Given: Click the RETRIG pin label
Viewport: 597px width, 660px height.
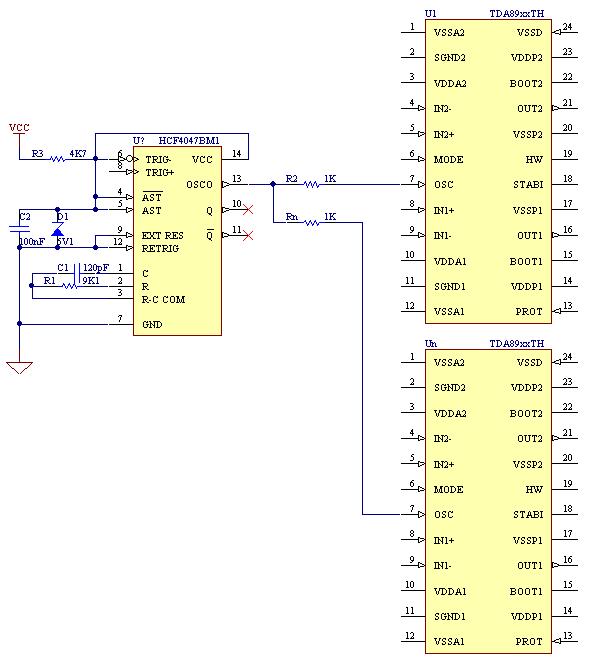Looking at the screenshot, I should 160,249.
